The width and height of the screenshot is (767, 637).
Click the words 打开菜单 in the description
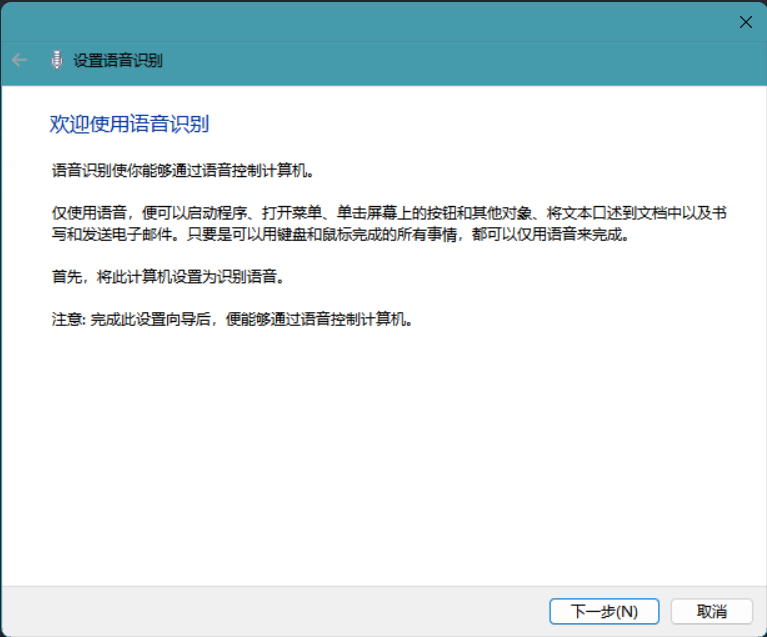[288, 213]
